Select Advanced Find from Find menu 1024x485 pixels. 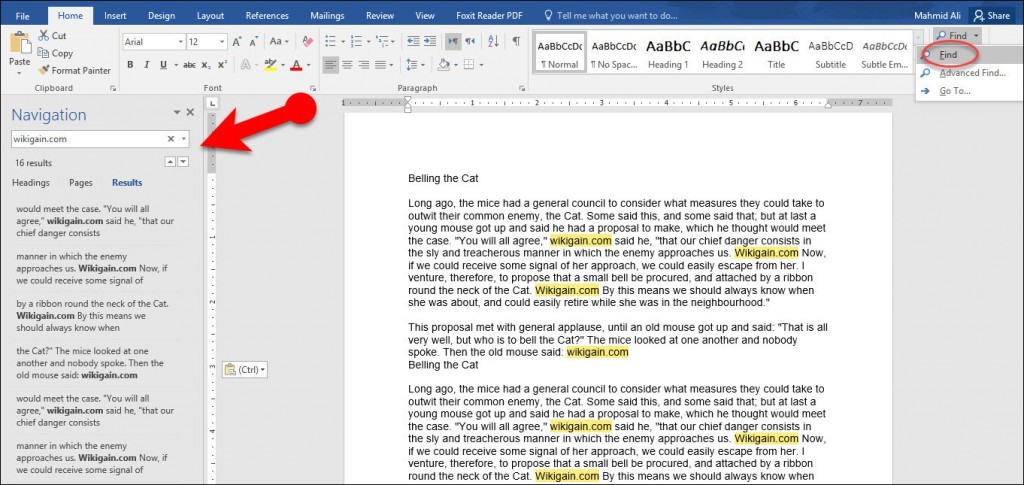click(x=972, y=73)
